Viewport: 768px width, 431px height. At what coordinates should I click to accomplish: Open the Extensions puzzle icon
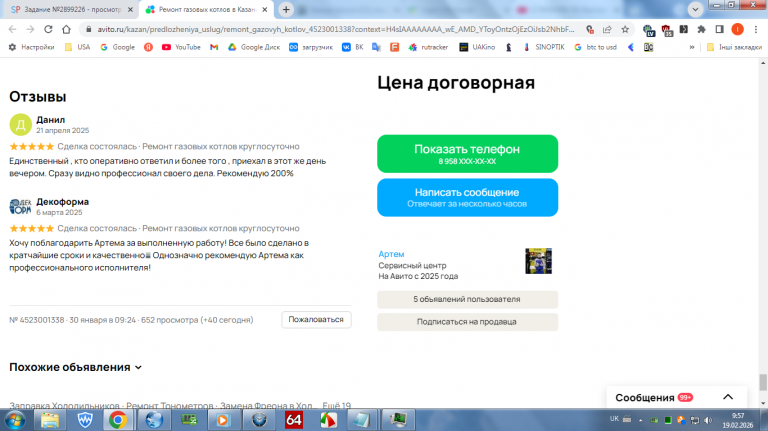click(x=701, y=29)
